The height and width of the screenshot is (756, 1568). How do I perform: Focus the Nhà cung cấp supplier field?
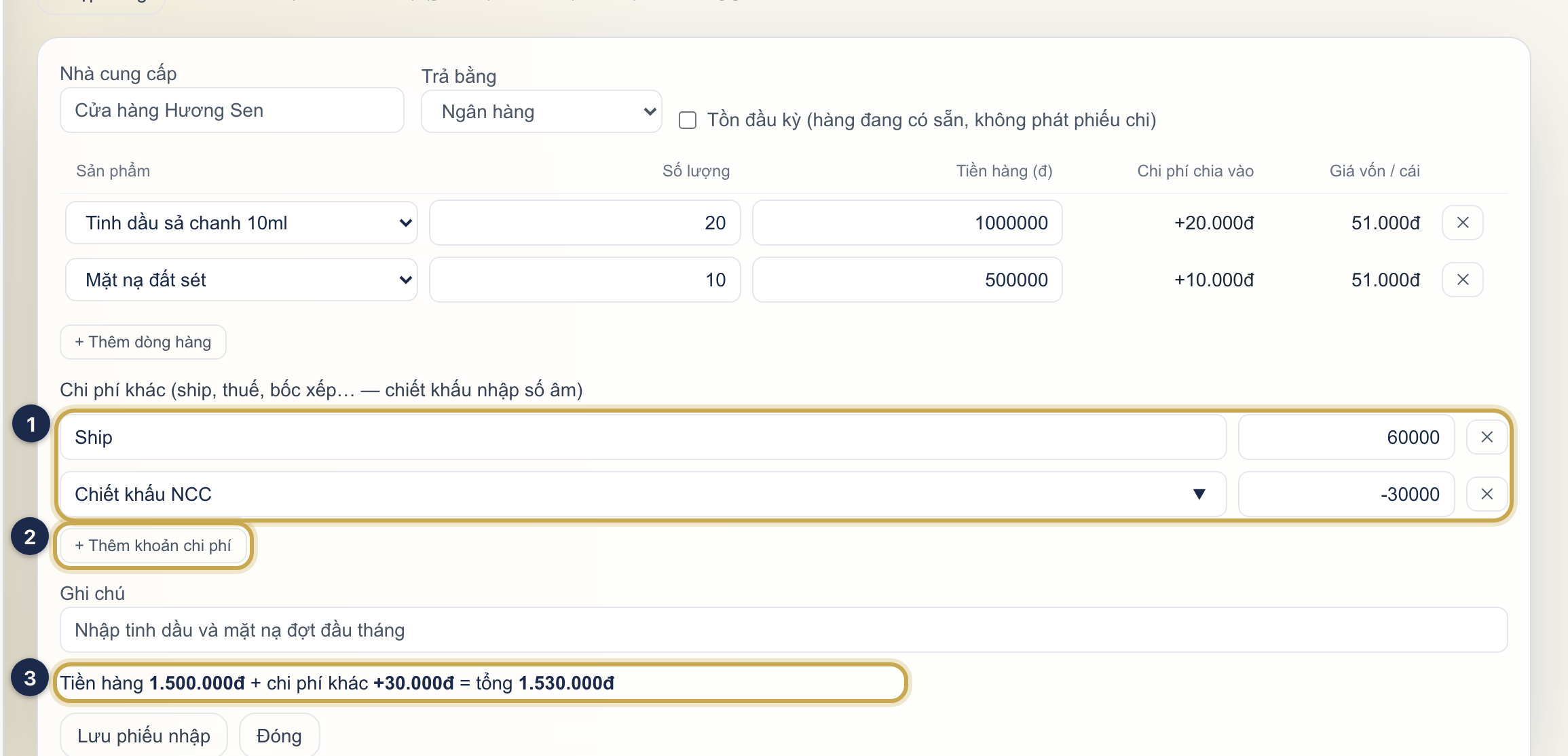pyautogui.click(x=232, y=110)
